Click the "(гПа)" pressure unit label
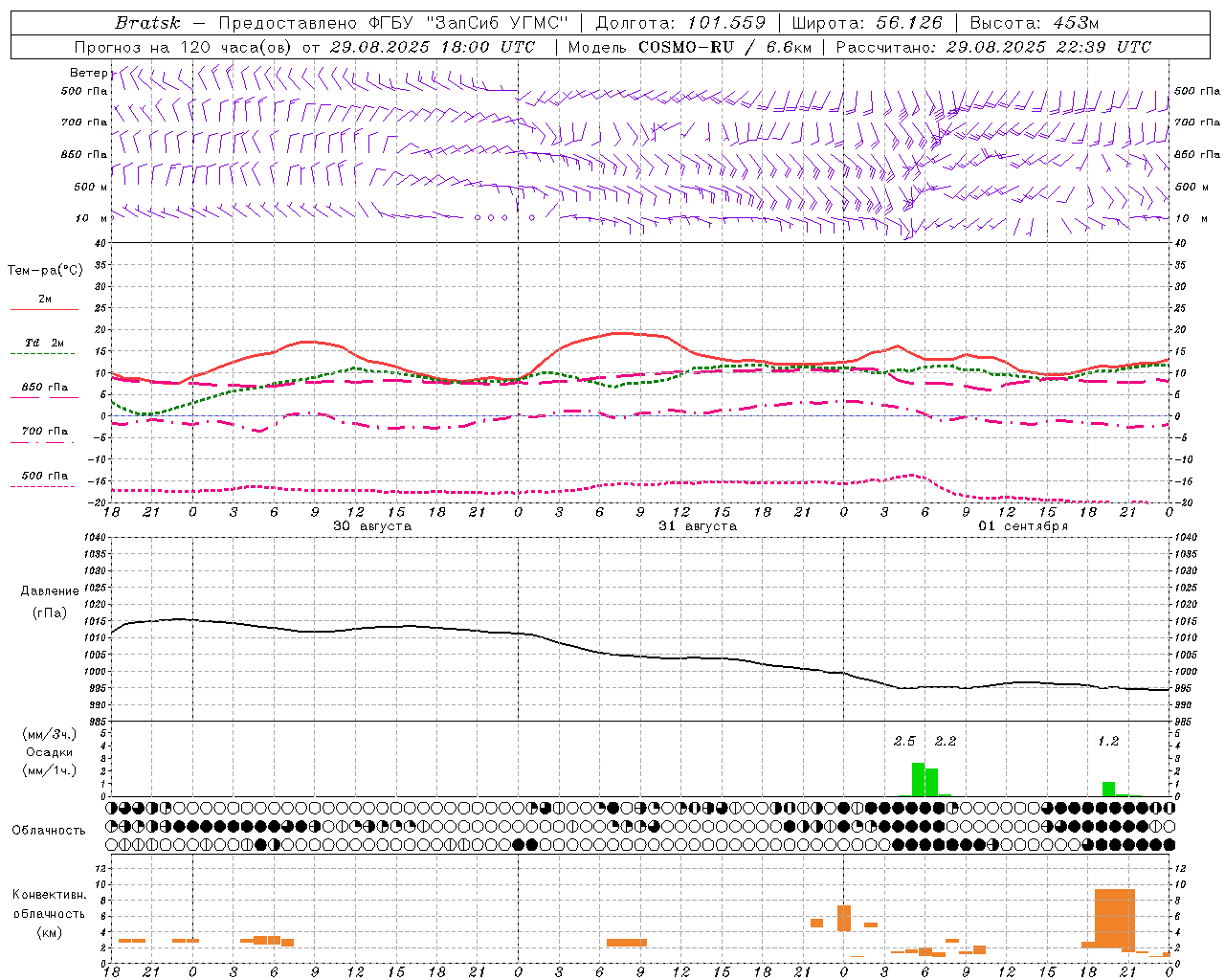This screenshot has width=1225, height=980. 50,613
